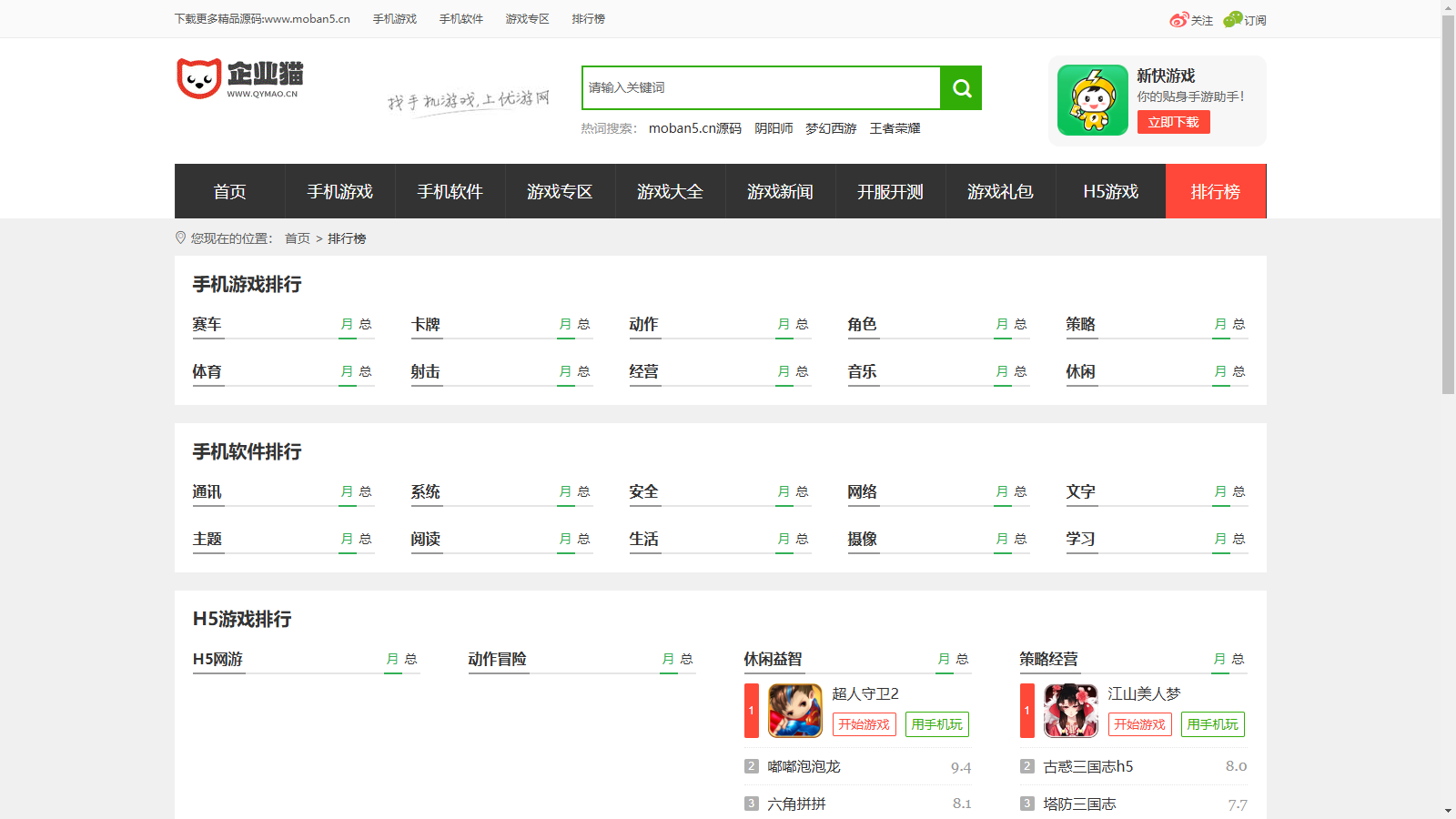Click 用手机玩 for 江山美人梦
The width and height of the screenshot is (1456, 819).
tap(1212, 724)
